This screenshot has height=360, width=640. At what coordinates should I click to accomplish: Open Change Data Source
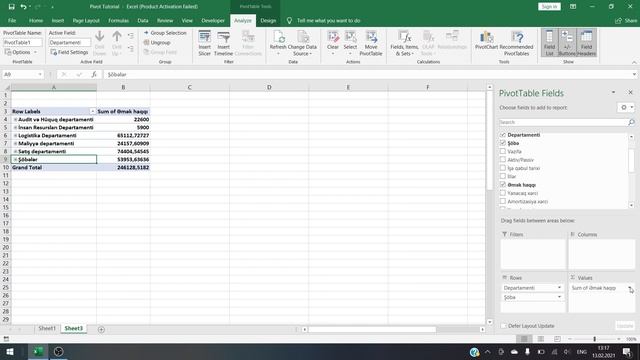(x=302, y=43)
